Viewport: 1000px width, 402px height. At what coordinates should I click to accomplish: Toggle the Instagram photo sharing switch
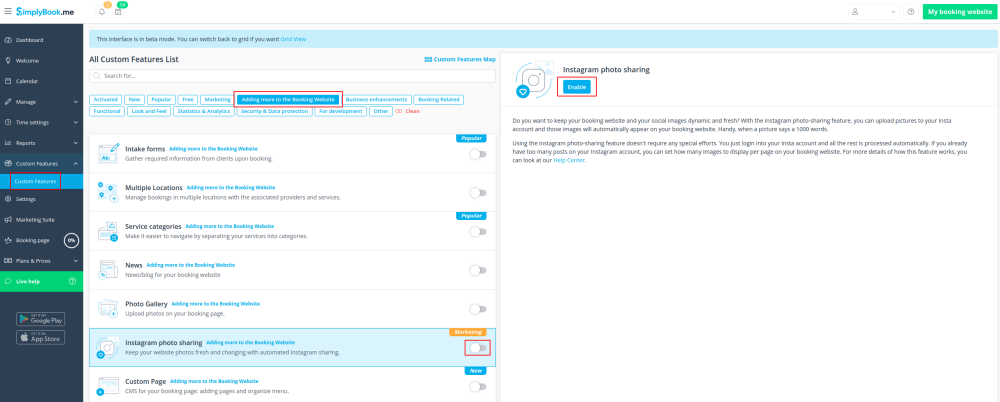click(x=478, y=348)
